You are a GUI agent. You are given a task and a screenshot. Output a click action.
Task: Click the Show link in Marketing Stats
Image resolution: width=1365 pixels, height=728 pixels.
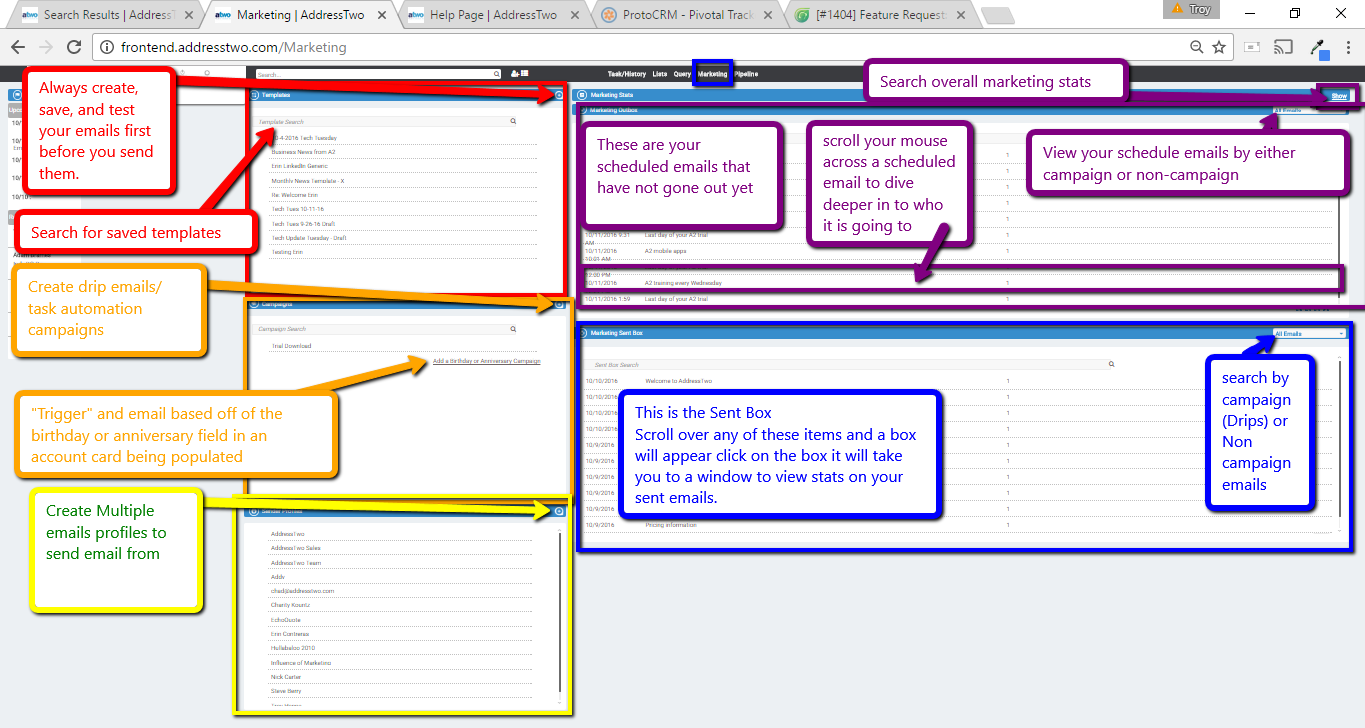pos(1339,96)
